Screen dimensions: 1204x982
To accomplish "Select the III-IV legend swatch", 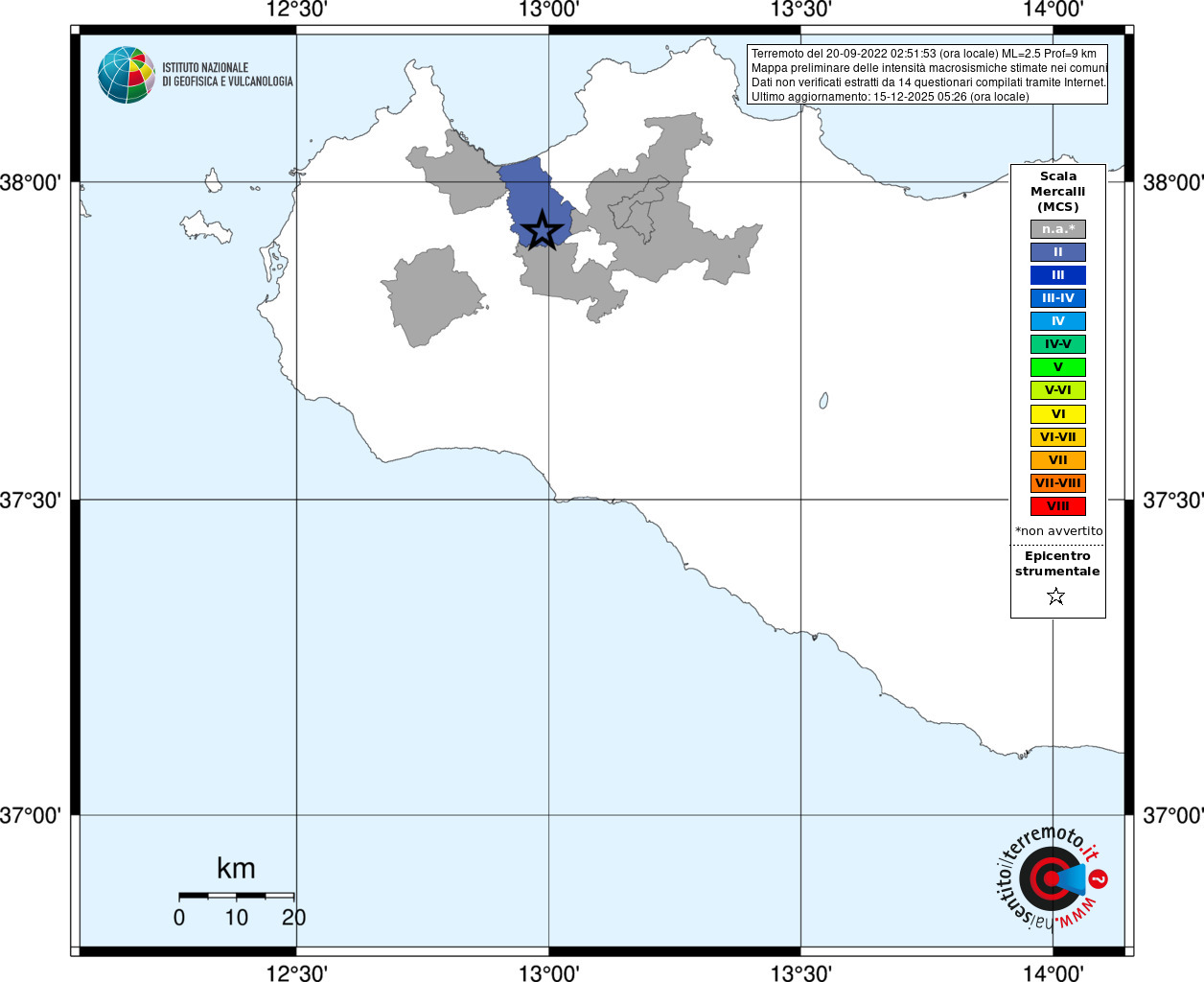I will [x=1058, y=298].
